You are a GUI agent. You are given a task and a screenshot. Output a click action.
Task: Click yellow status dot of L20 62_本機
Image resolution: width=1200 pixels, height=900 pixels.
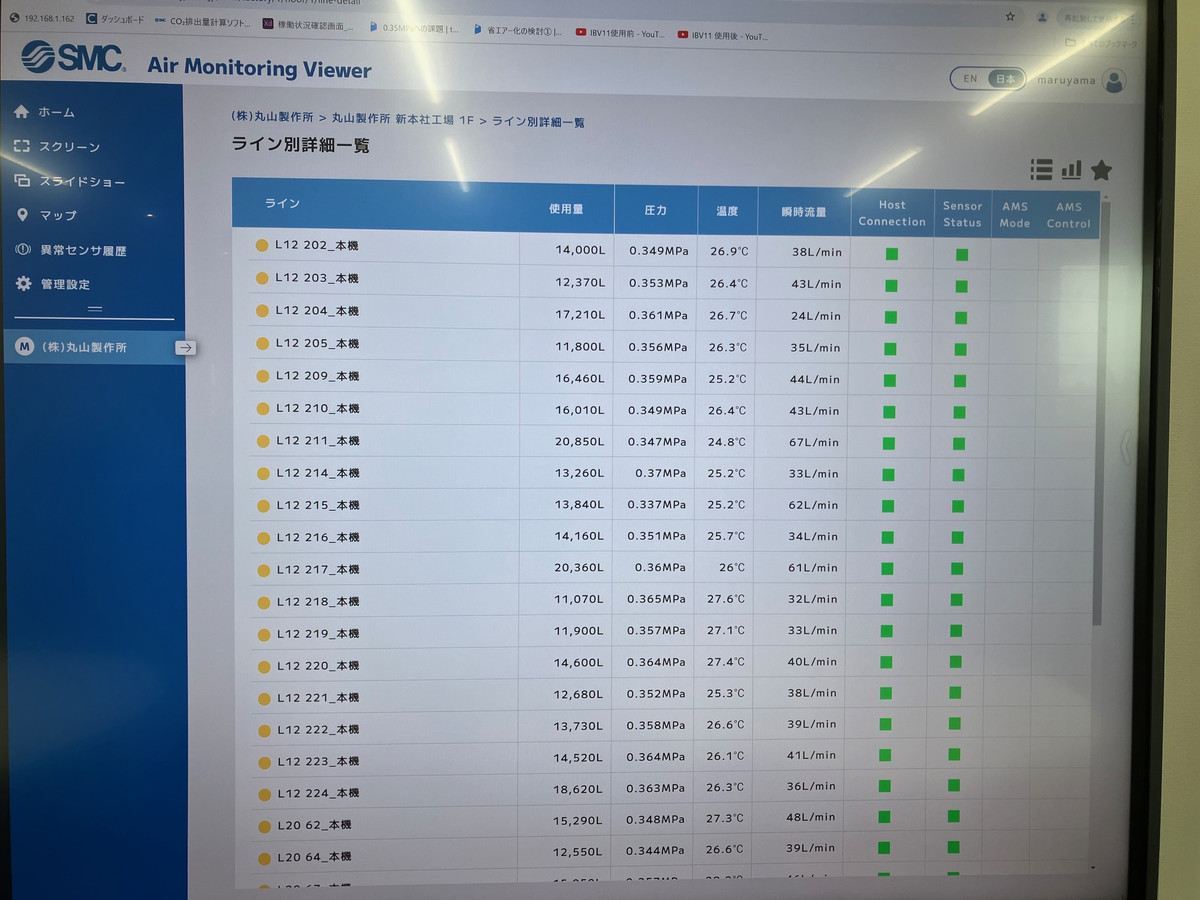264,826
